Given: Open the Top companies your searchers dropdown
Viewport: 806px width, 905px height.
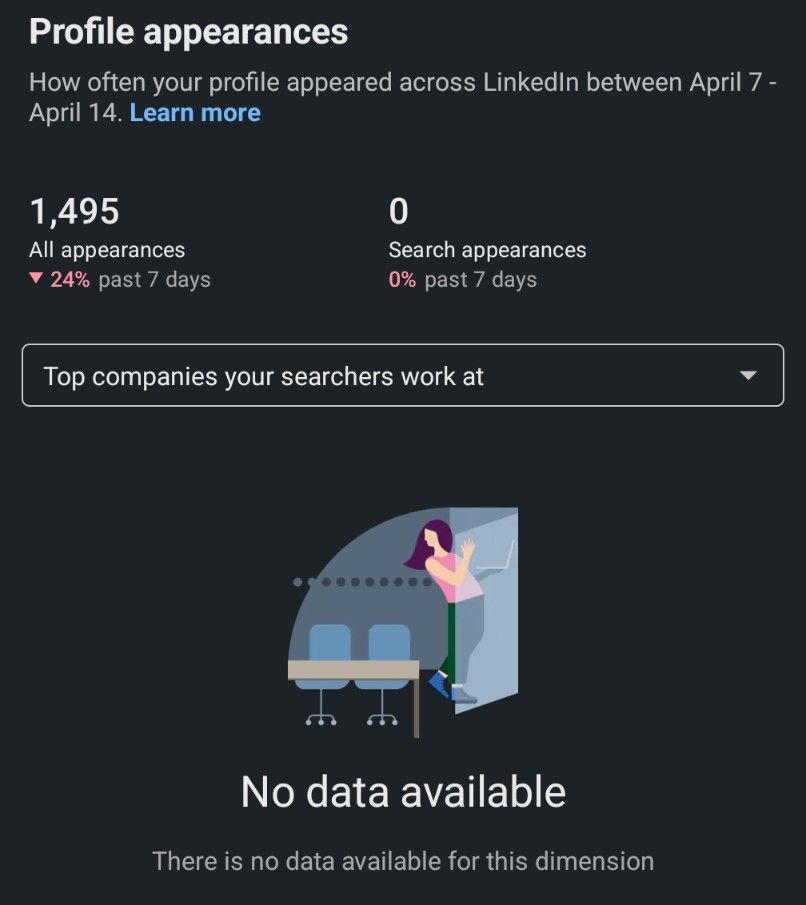Looking at the screenshot, I should [x=264, y=377].
